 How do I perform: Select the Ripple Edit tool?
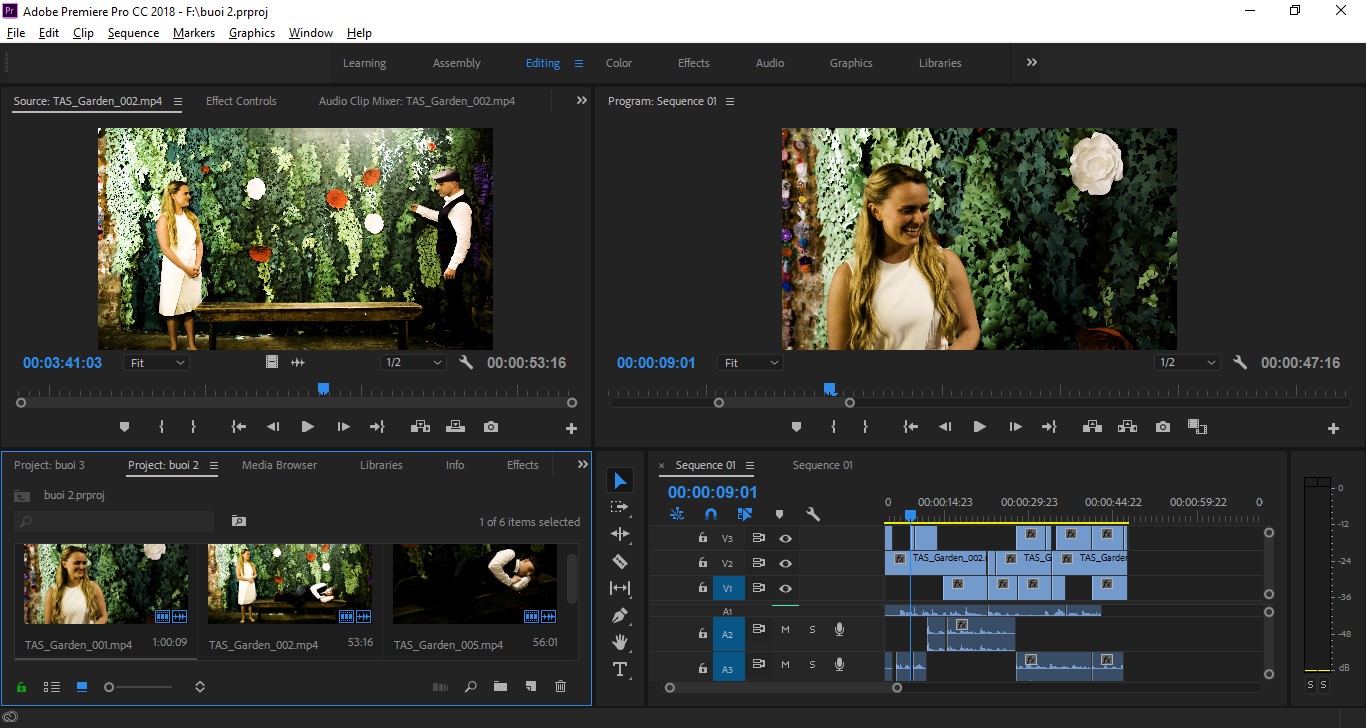click(x=620, y=534)
